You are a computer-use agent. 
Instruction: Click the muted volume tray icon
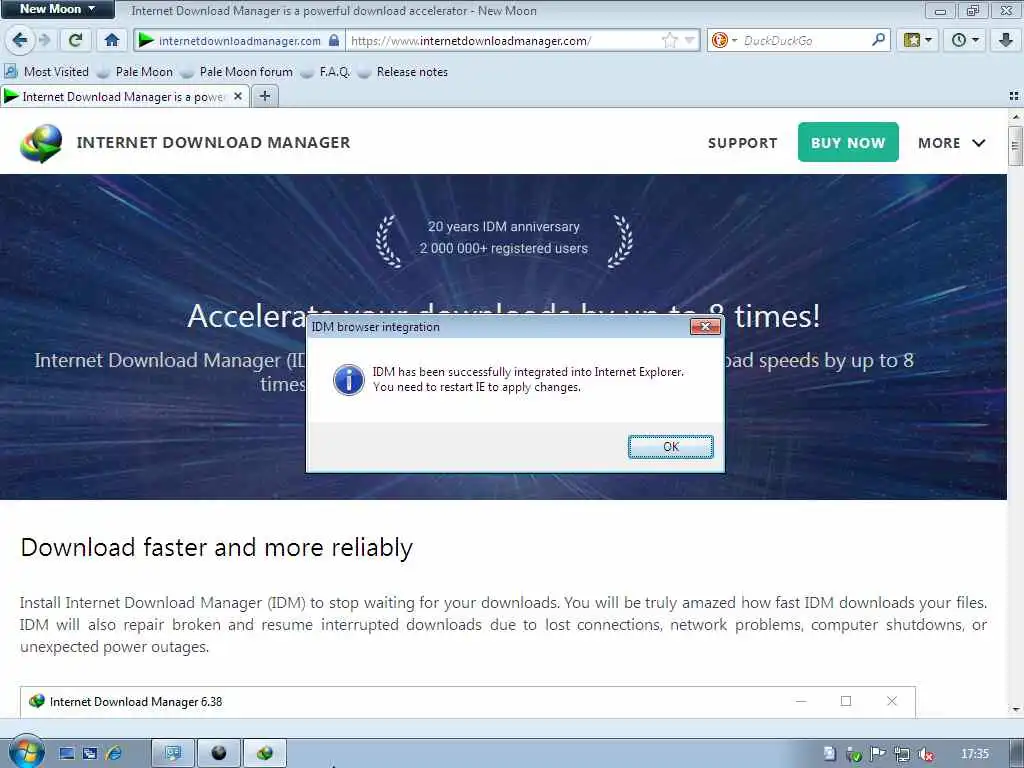coord(926,755)
